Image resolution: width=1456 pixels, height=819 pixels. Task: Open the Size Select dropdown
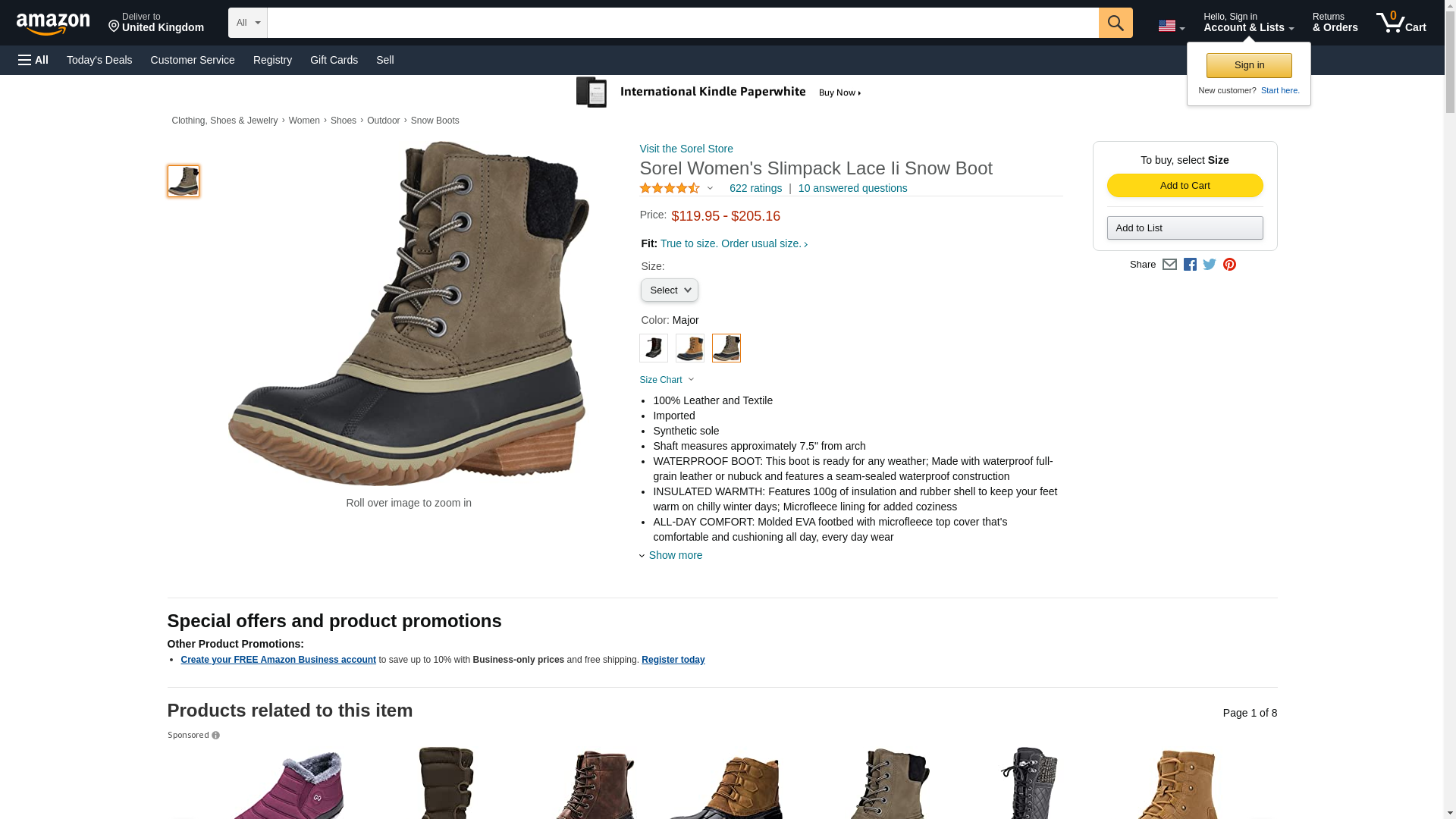pos(669,290)
